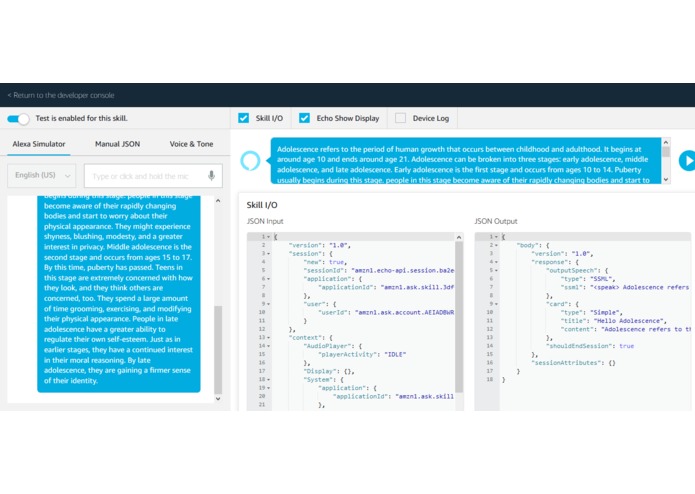Open the English (US) language dropdown
This screenshot has width=695, height=494.
(42, 175)
